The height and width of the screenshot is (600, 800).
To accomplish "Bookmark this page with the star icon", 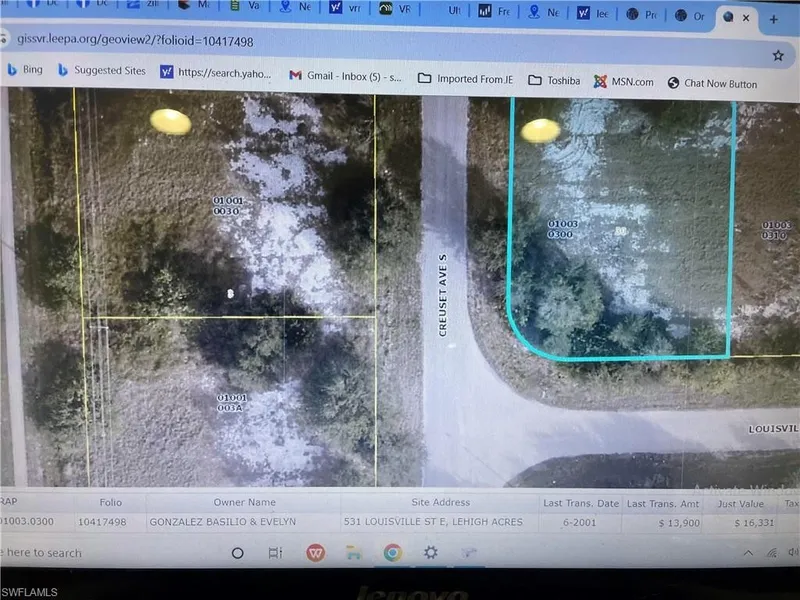I will tap(777, 55).
